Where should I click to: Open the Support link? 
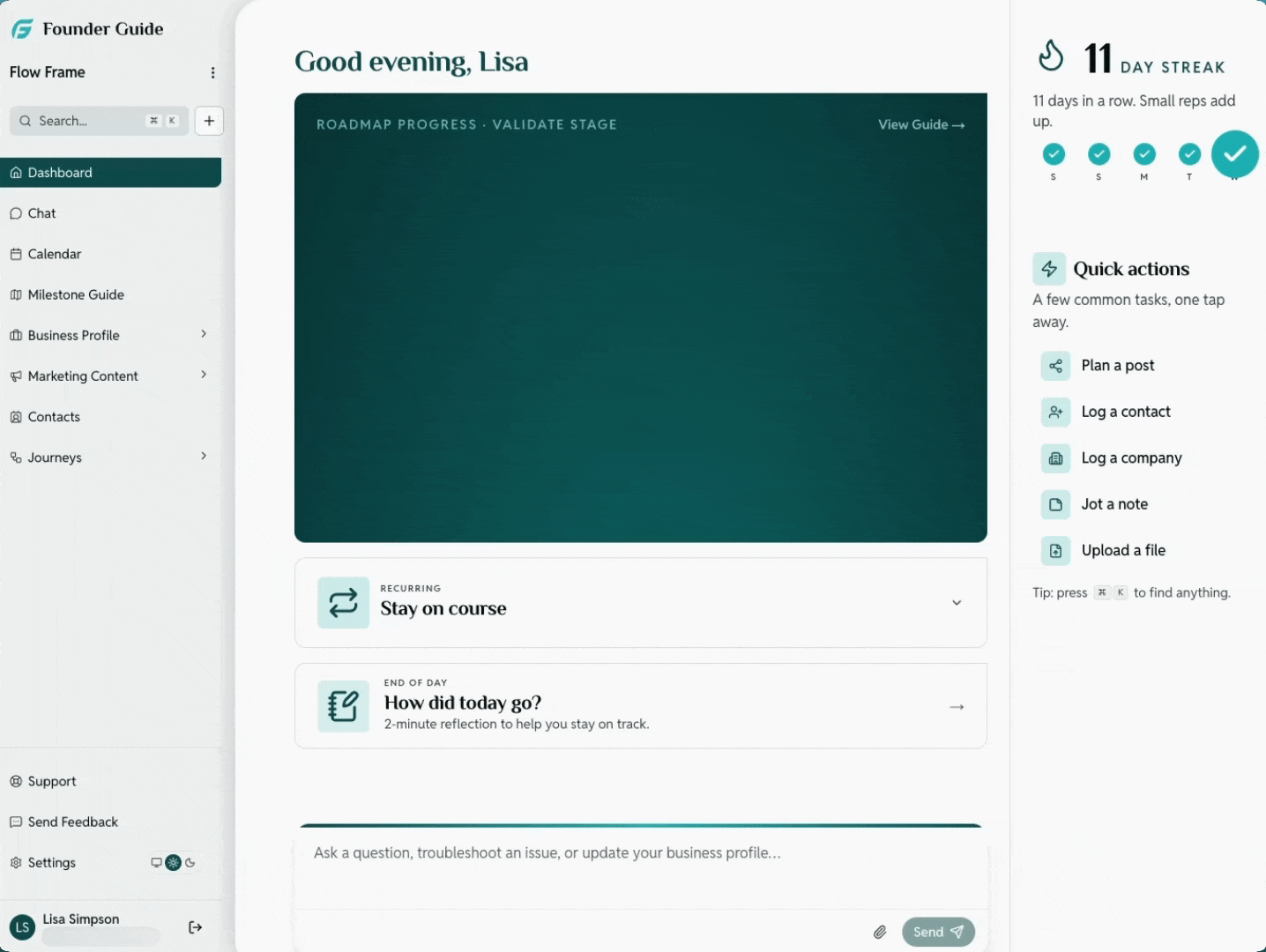(x=110, y=781)
